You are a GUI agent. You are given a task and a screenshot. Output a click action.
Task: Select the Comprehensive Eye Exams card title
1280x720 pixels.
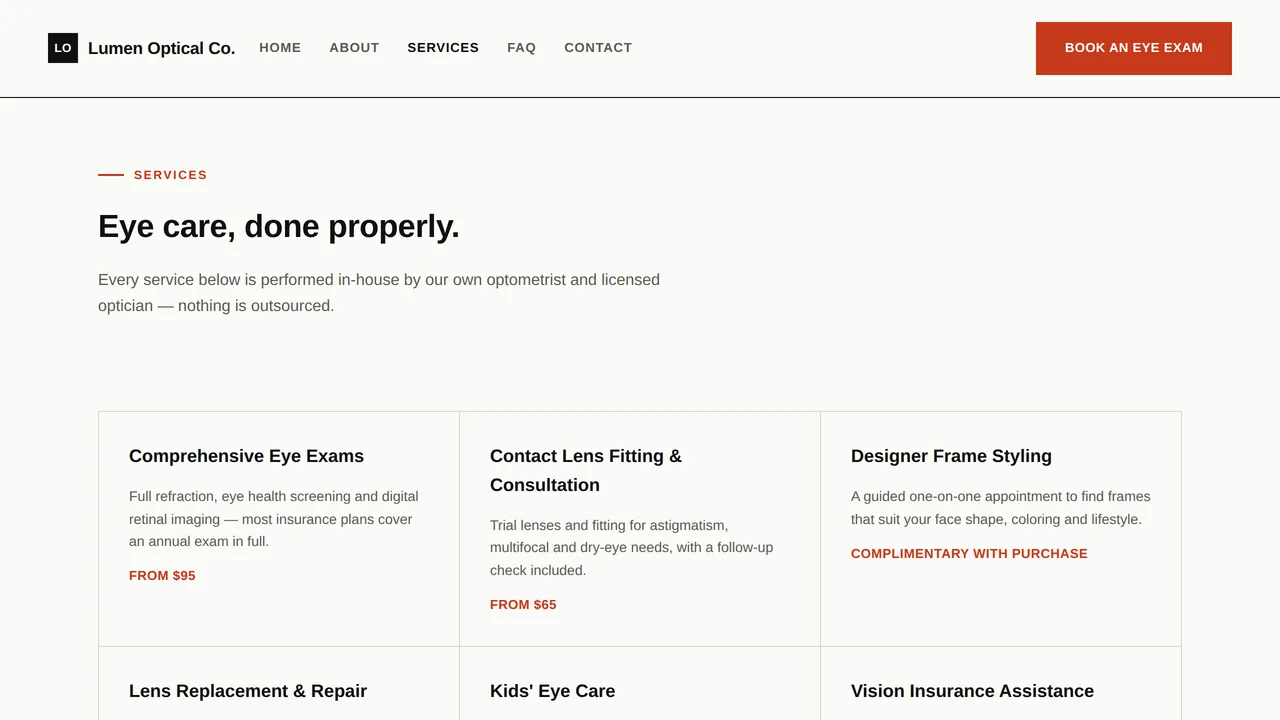coord(246,456)
